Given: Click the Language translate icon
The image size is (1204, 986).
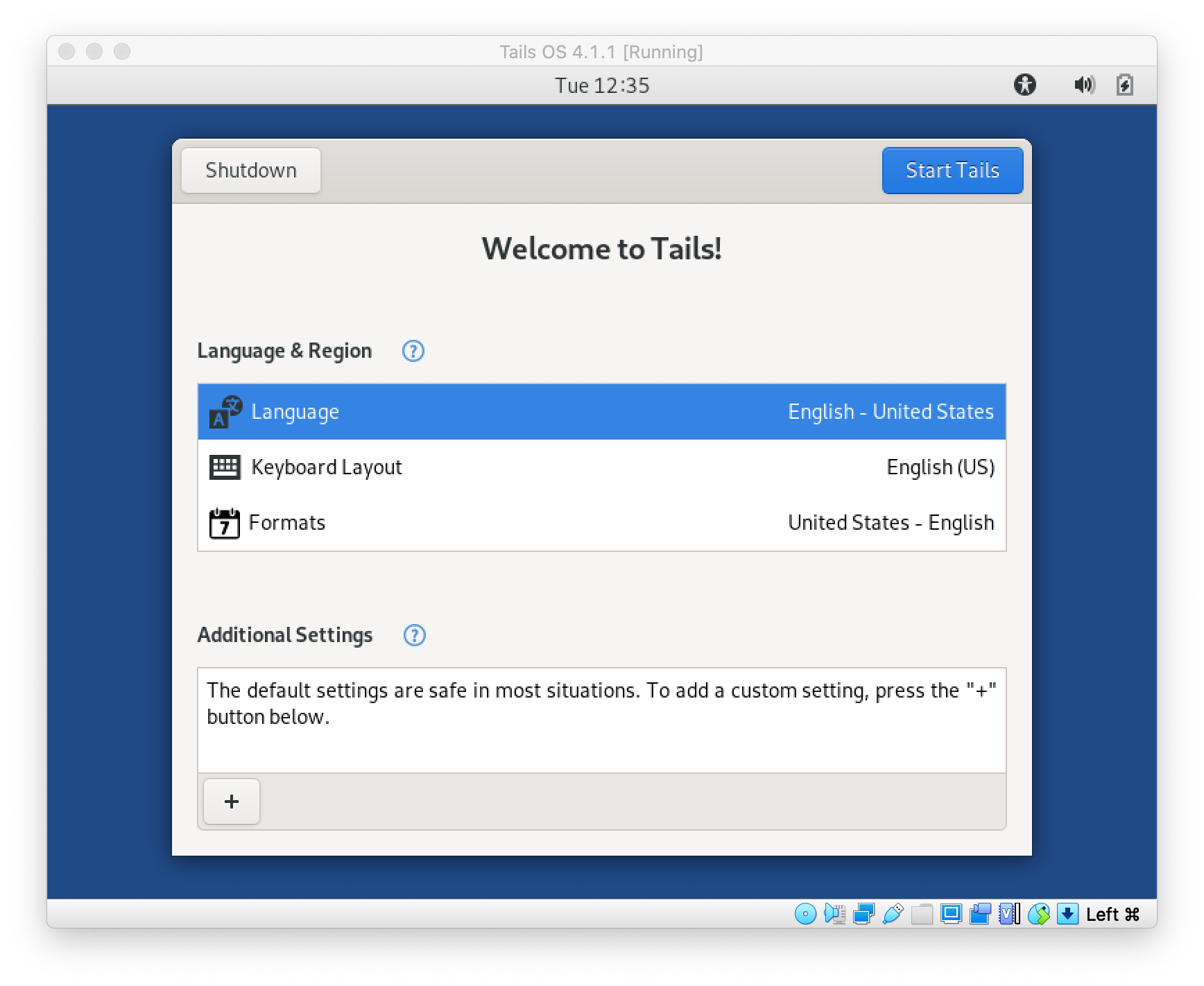Looking at the screenshot, I should click(225, 412).
